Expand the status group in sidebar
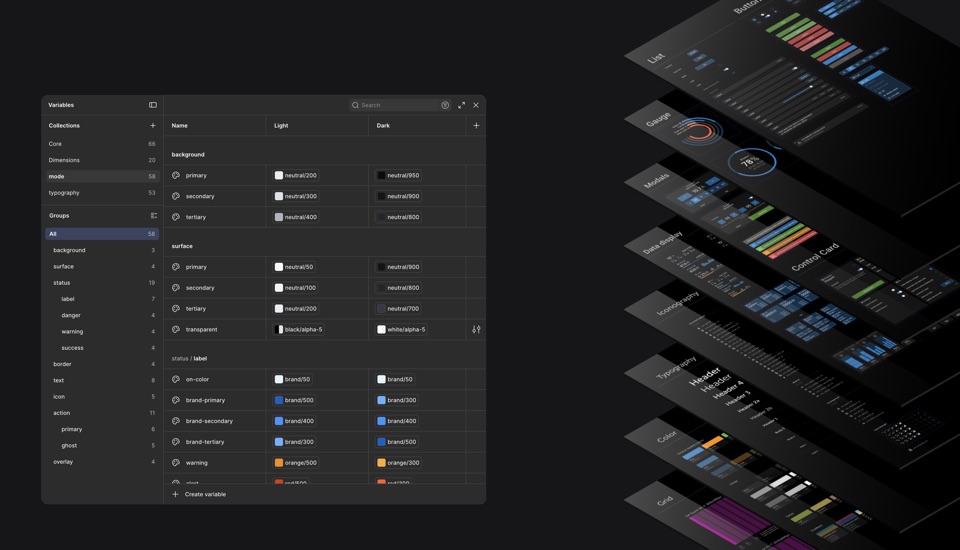 pos(102,283)
